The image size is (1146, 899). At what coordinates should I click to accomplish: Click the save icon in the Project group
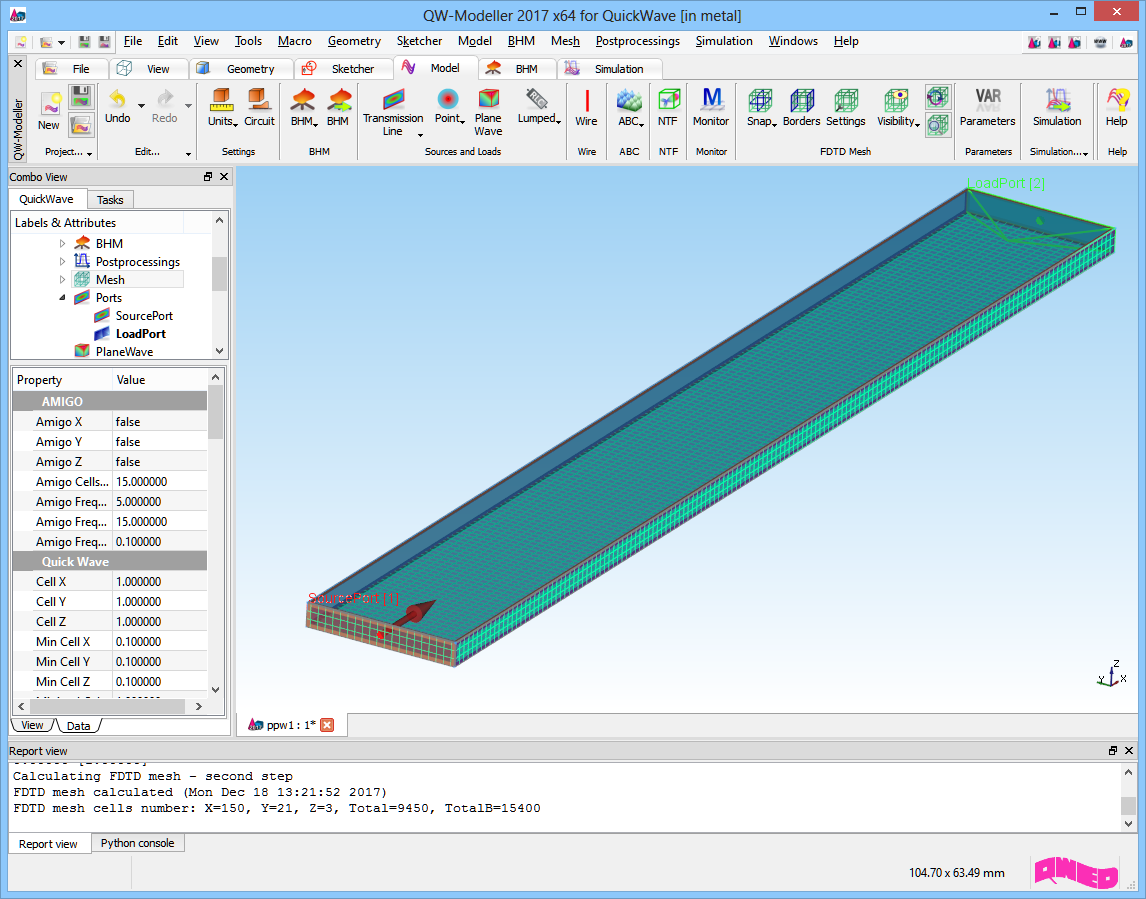(x=81, y=96)
